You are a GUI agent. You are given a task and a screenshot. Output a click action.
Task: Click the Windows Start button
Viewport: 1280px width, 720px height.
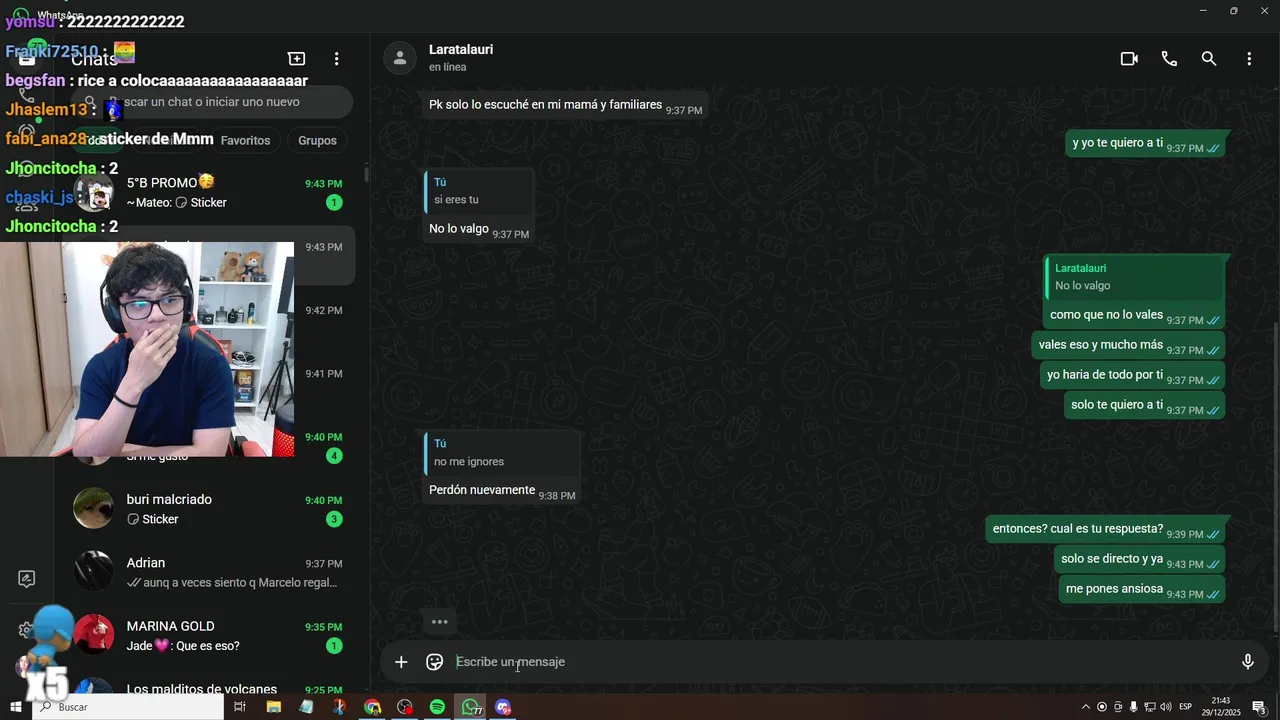click(15, 707)
